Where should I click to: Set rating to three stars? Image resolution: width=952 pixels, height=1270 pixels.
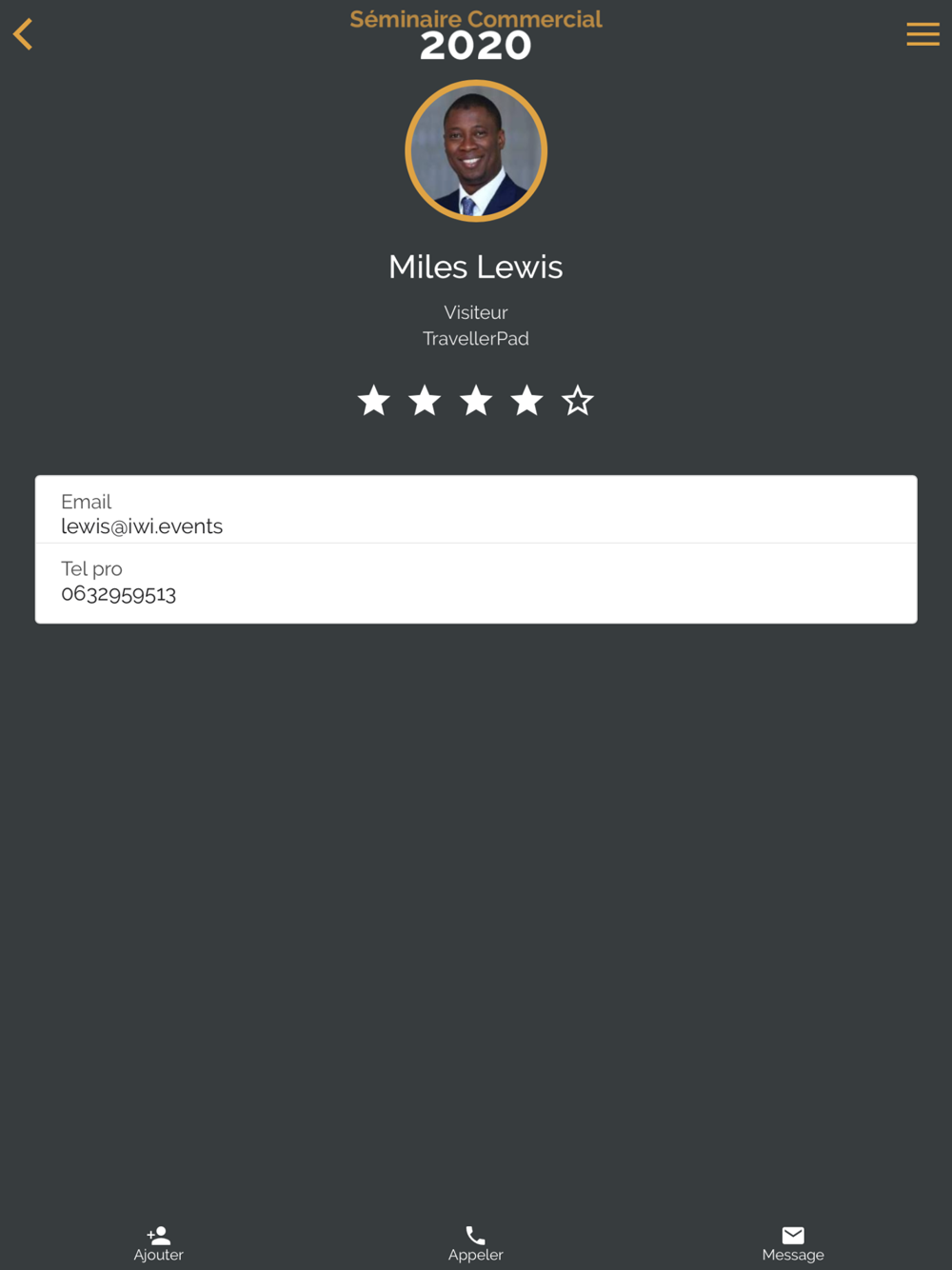tap(476, 401)
